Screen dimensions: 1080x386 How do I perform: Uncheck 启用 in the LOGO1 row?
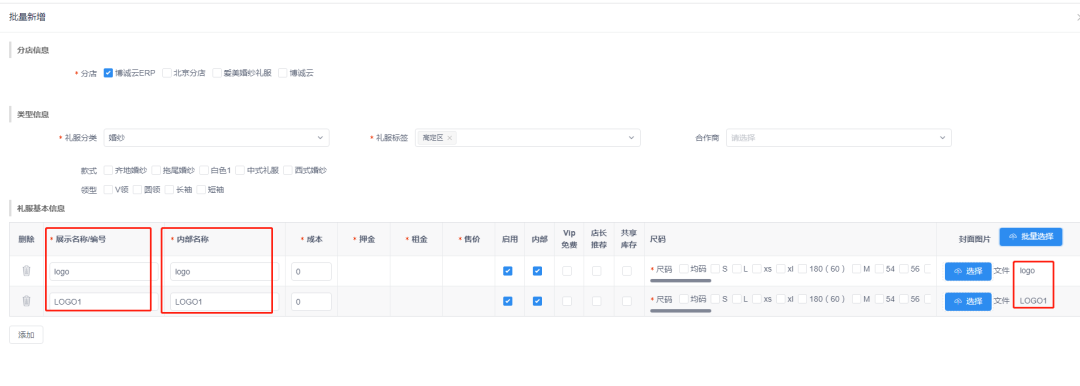508,301
